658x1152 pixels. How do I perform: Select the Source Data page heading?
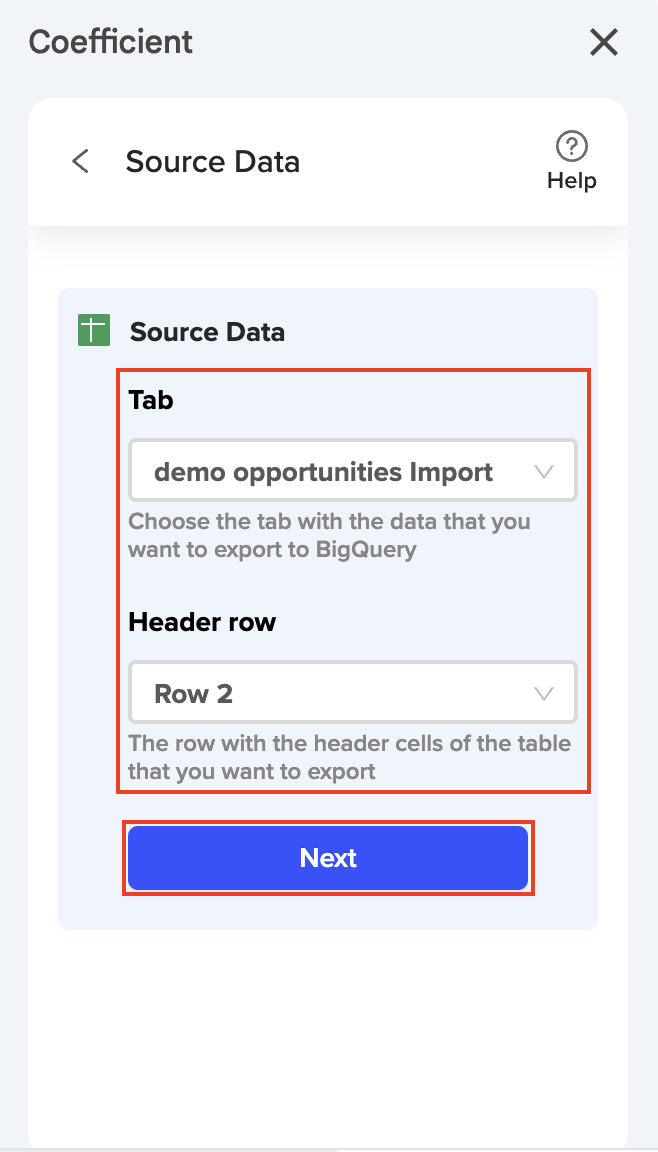pos(212,162)
